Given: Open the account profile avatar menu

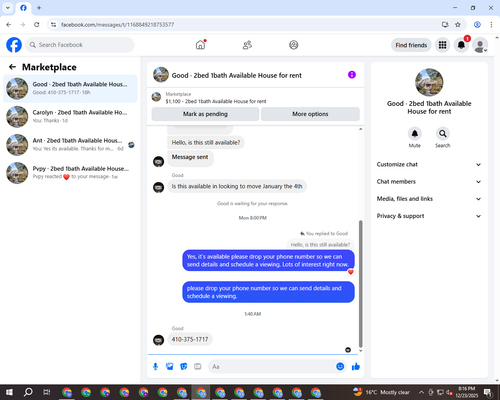Looking at the screenshot, I should [x=480, y=45].
